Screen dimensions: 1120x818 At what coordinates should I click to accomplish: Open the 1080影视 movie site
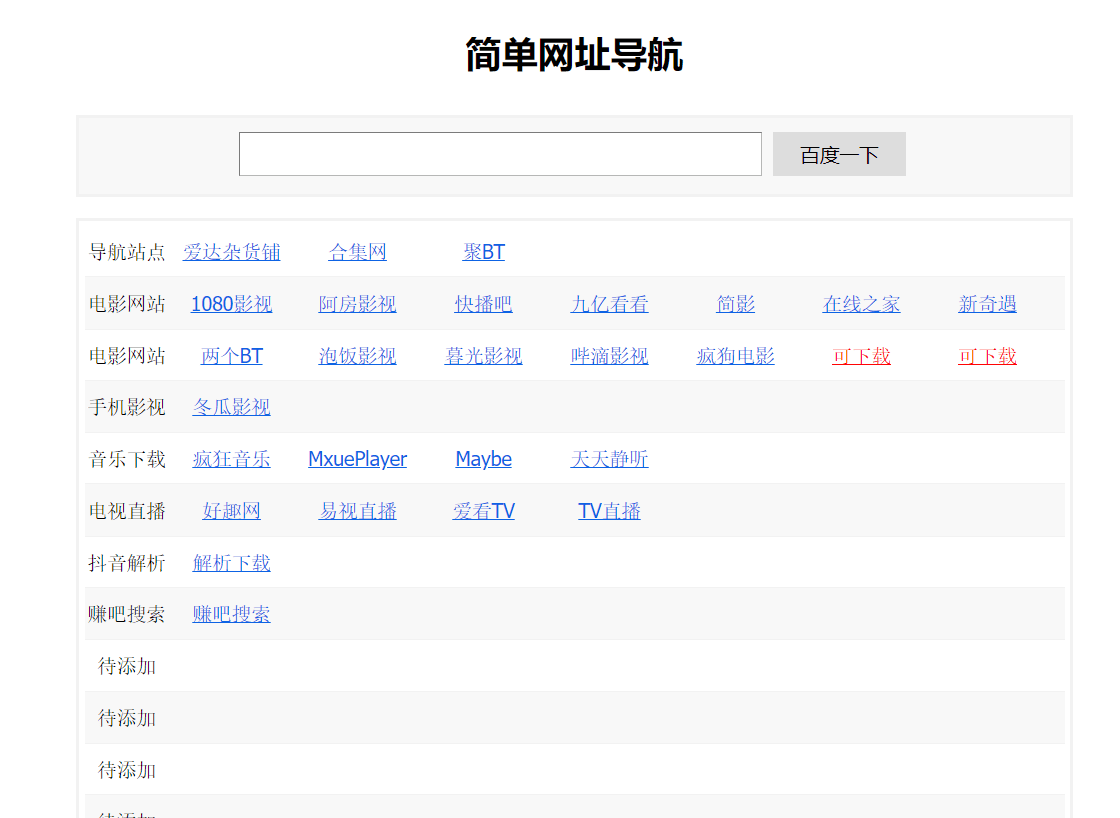tap(231, 303)
